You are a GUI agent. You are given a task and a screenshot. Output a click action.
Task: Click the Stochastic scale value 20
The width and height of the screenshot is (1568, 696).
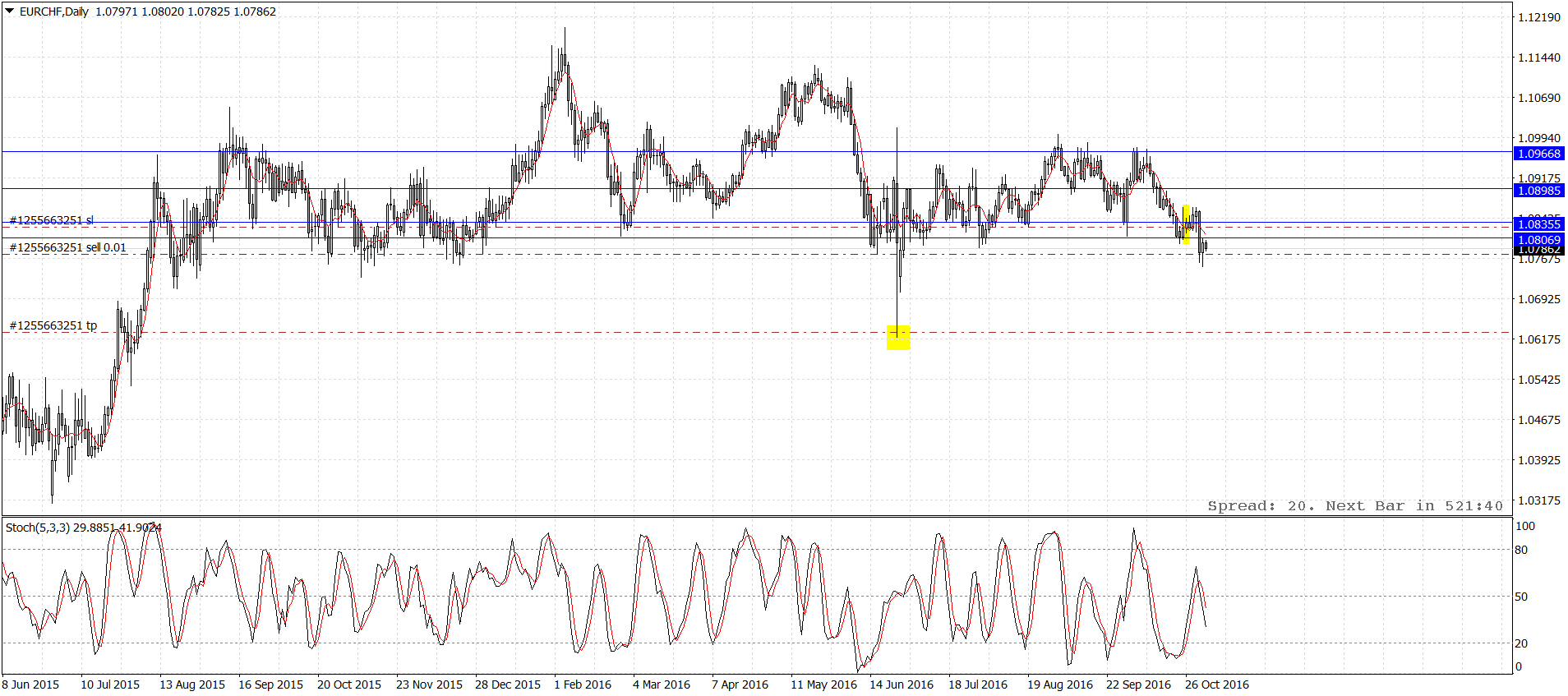(1522, 643)
